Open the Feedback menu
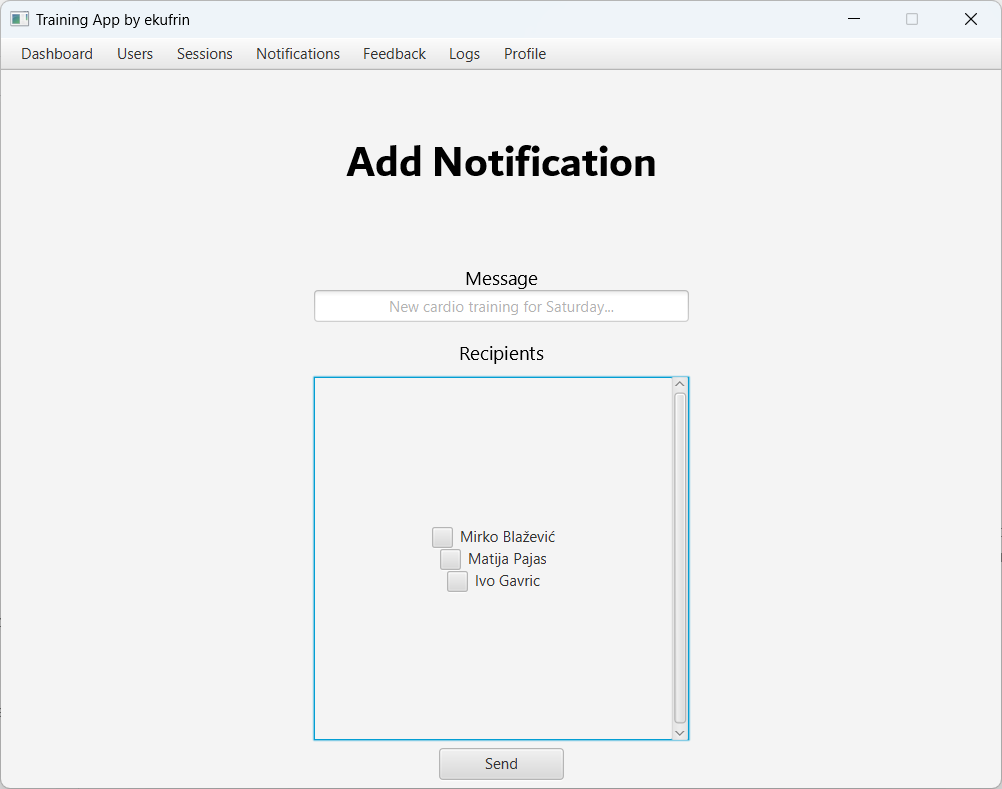 394,54
